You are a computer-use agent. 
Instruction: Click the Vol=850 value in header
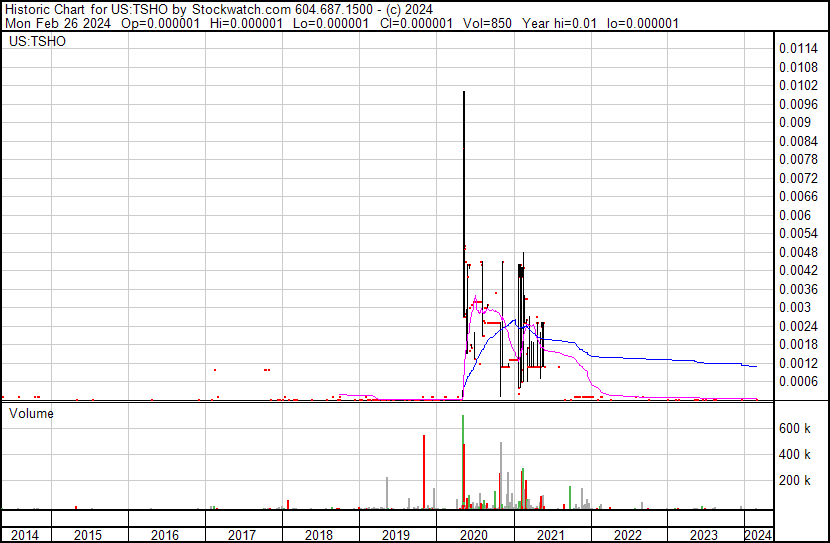[x=488, y=24]
